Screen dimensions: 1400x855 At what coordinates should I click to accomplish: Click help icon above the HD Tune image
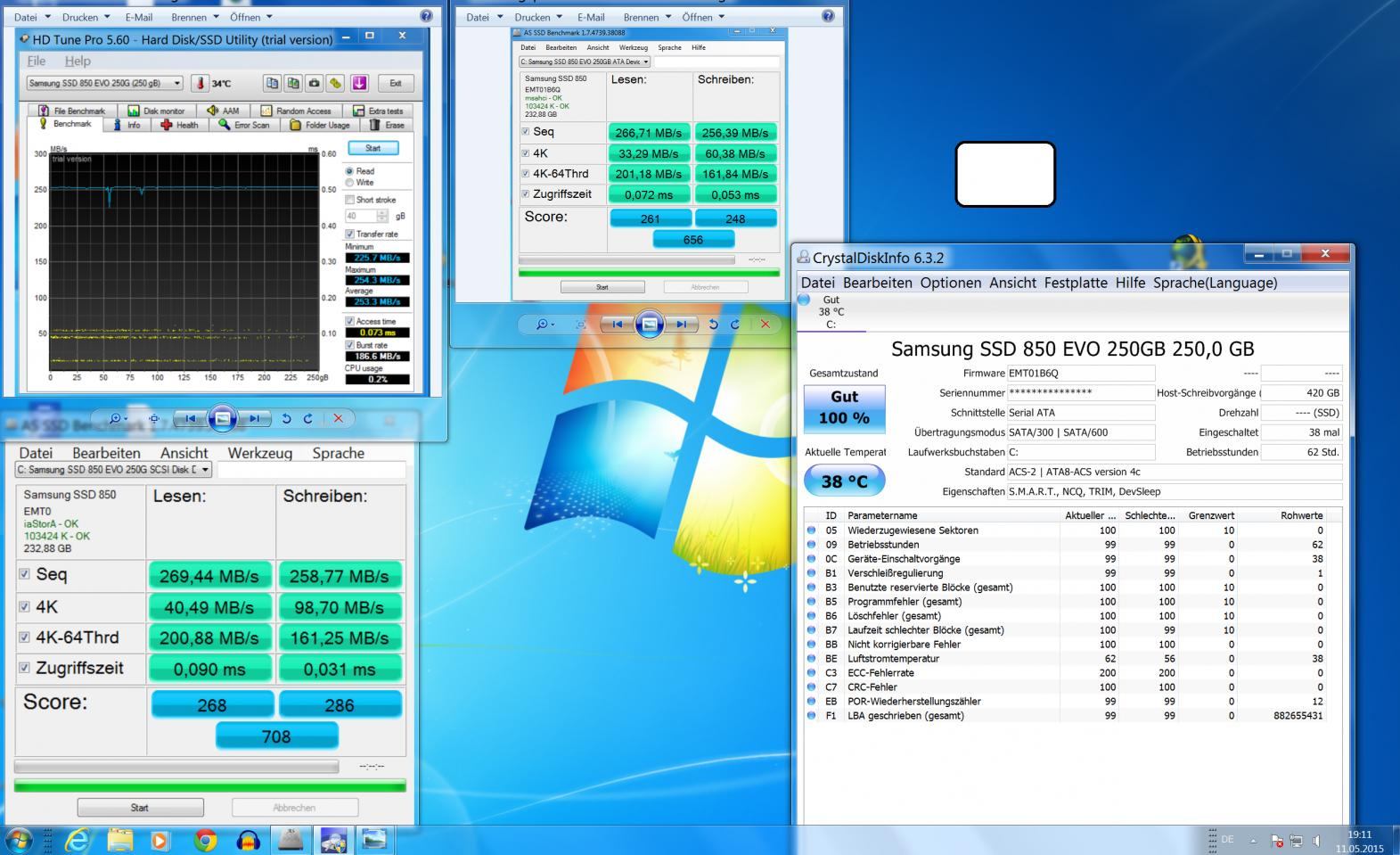(x=426, y=16)
